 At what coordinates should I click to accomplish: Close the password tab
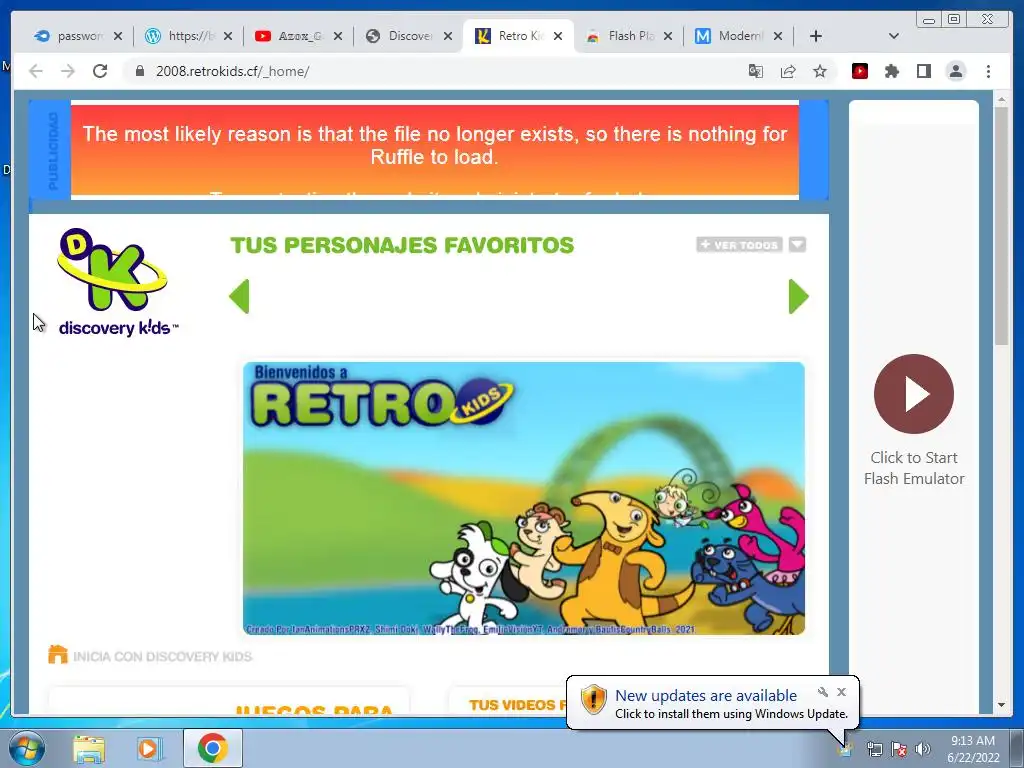[x=118, y=36]
